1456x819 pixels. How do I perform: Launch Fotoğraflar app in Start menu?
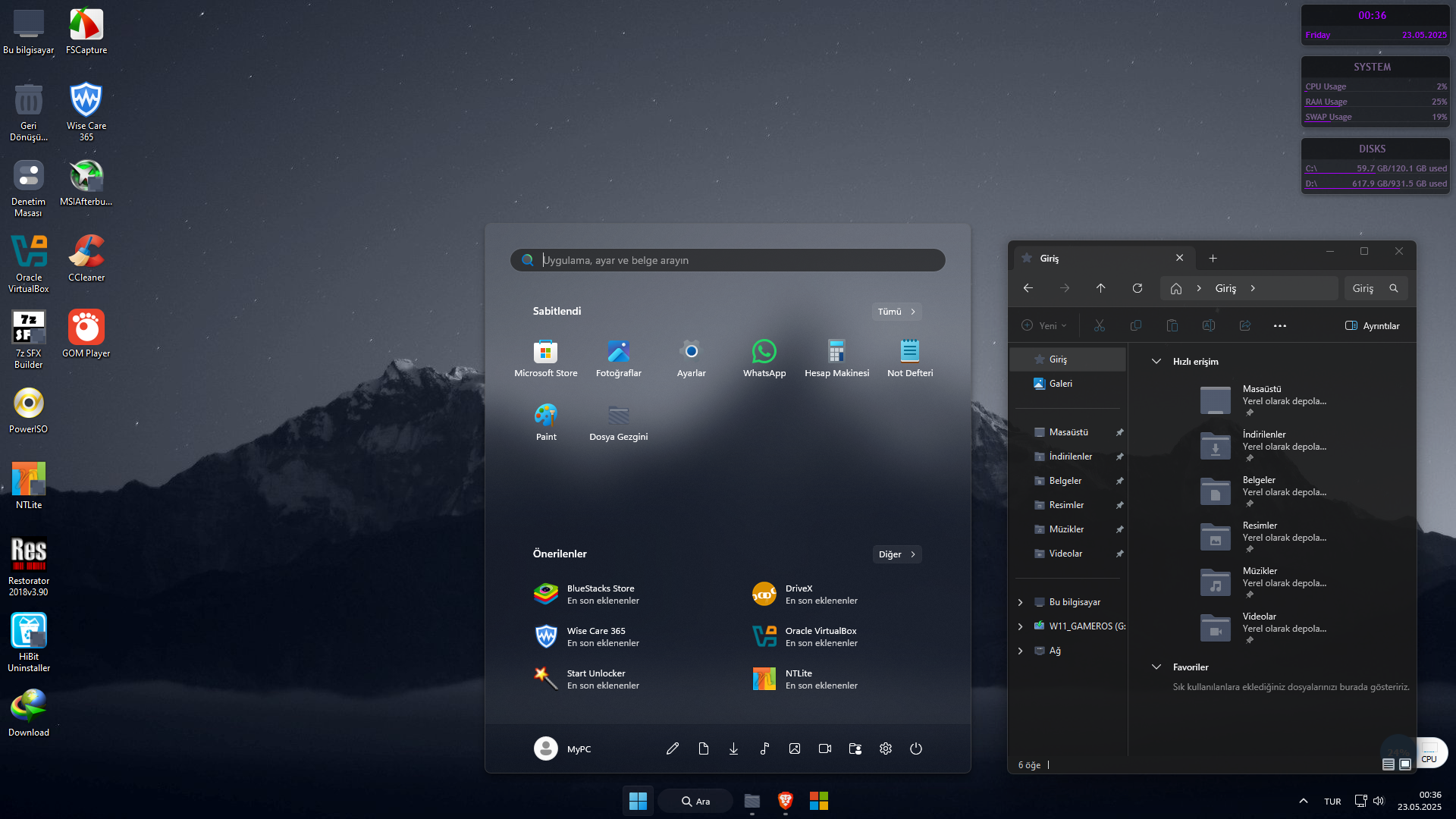click(x=618, y=359)
